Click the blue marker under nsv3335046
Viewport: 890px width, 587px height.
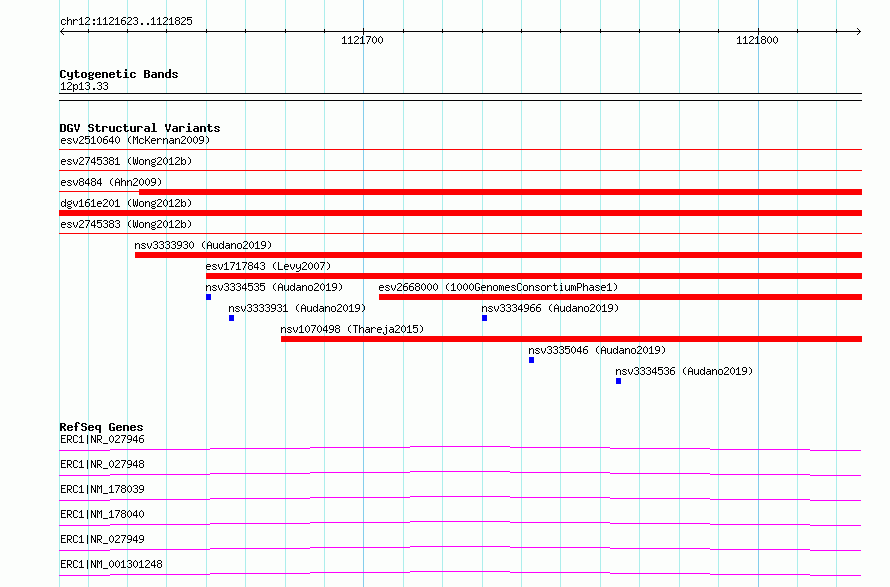click(x=531, y=360)
